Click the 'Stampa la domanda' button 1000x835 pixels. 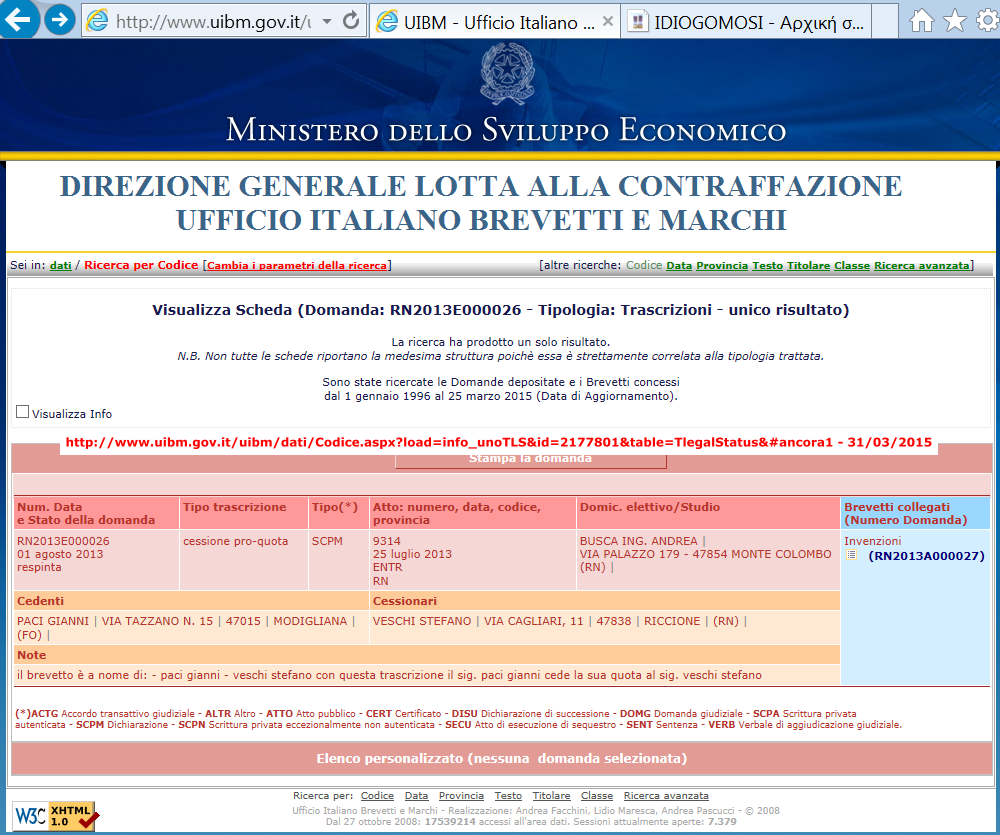[531, 459]
